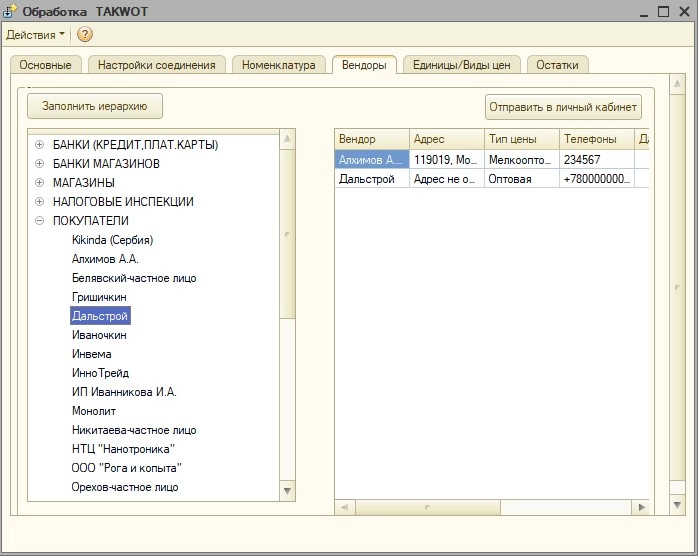The height and width of the screenshot is (556, 698).
Task: Expand the МАГАЗИНЫ group node
Action: (x=40, y=183)
